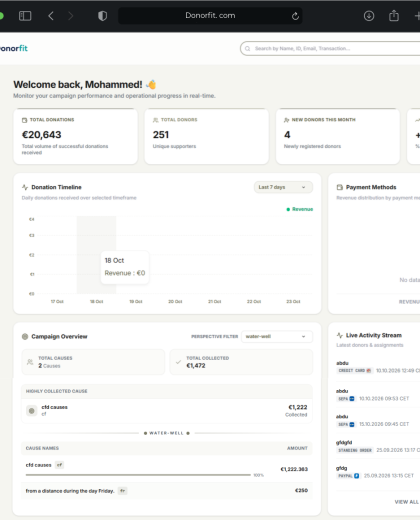Select the 'from a distance during the day Friday.' row
The height and width of the screenshot is (520, 420).
point(167,491)
